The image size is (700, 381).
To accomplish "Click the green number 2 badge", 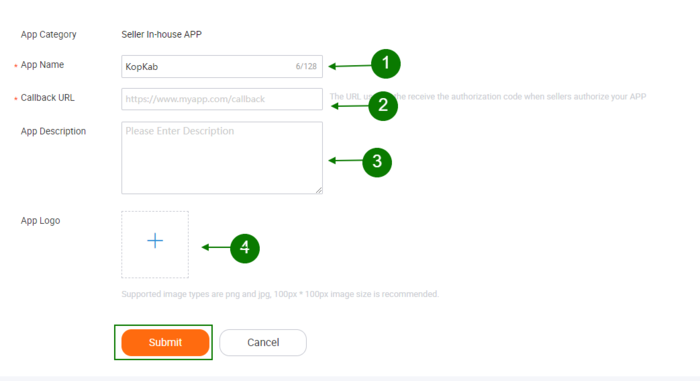I will 383,106.
